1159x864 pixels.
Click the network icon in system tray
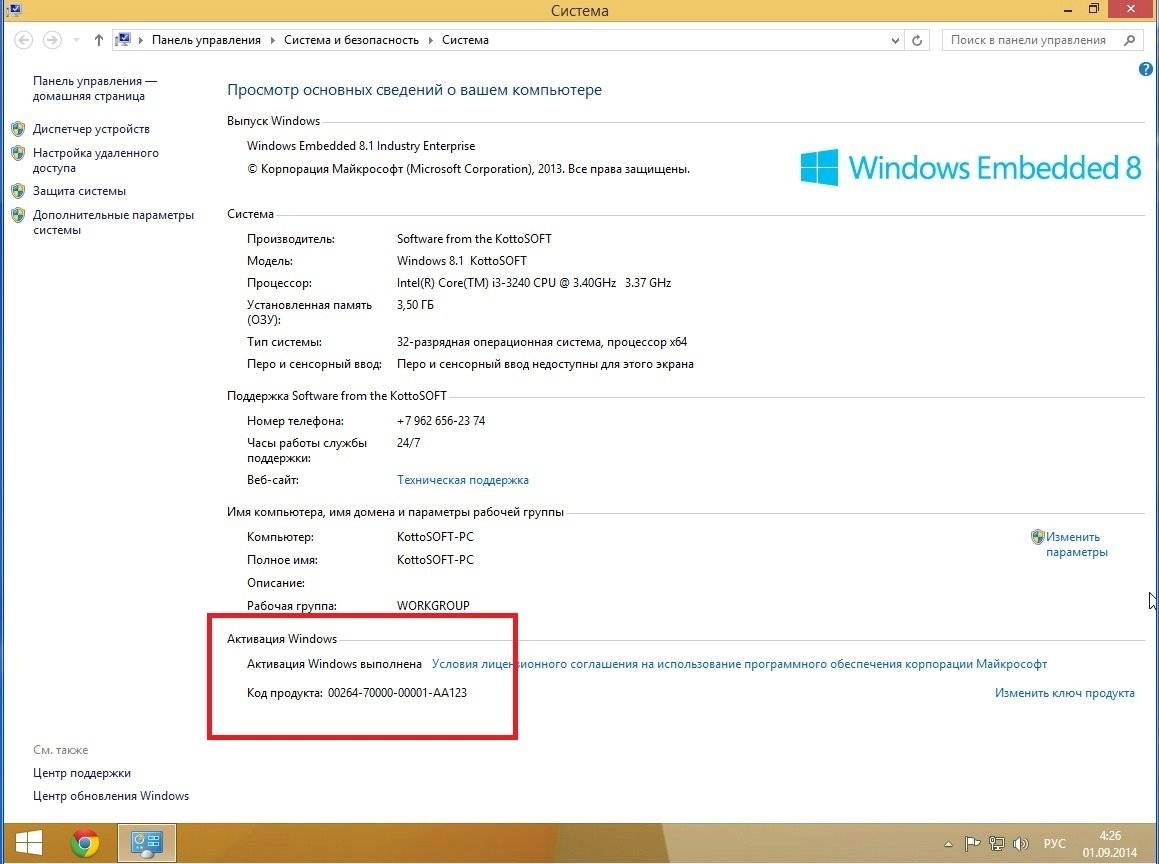point(997,843)
